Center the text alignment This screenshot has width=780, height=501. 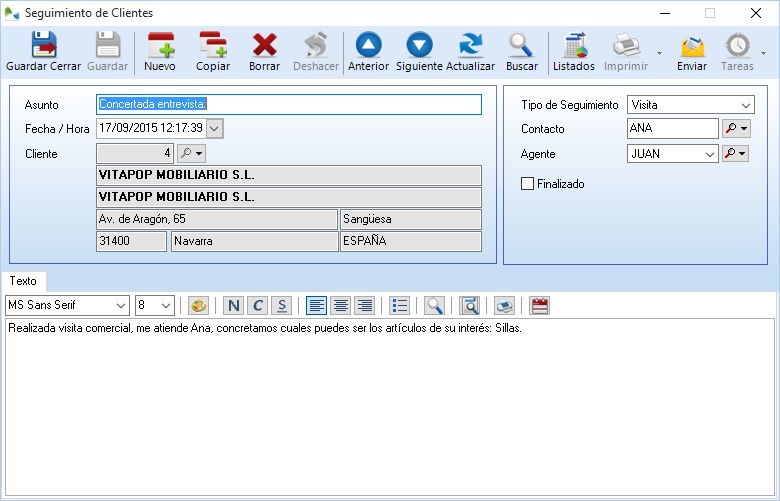(341, 305)
